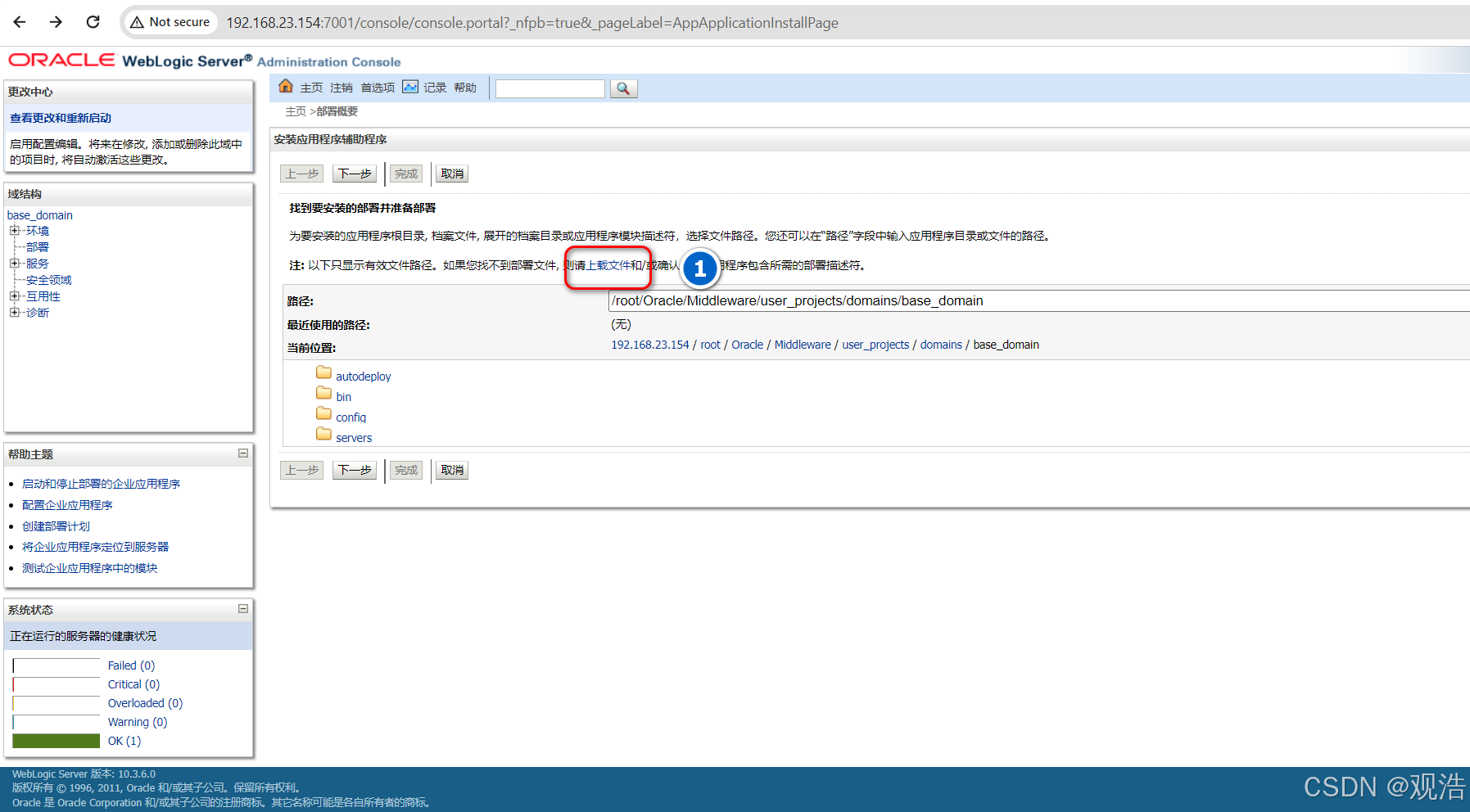Click the user_projects path link
Viewport: 1470px width, 812px height.
(875, 345)
